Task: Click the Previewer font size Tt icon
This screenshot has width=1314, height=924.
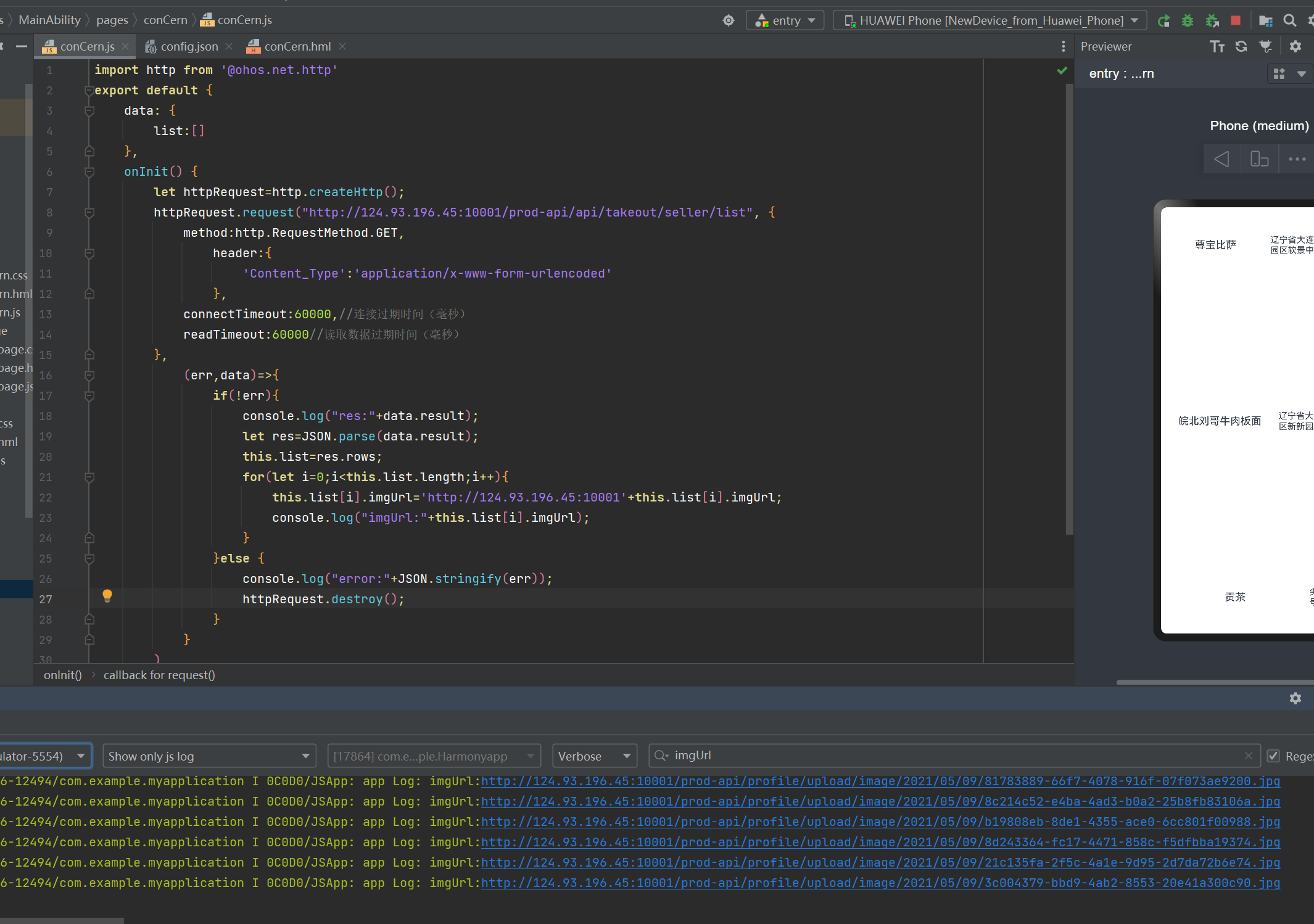Action: (1217, 46)
